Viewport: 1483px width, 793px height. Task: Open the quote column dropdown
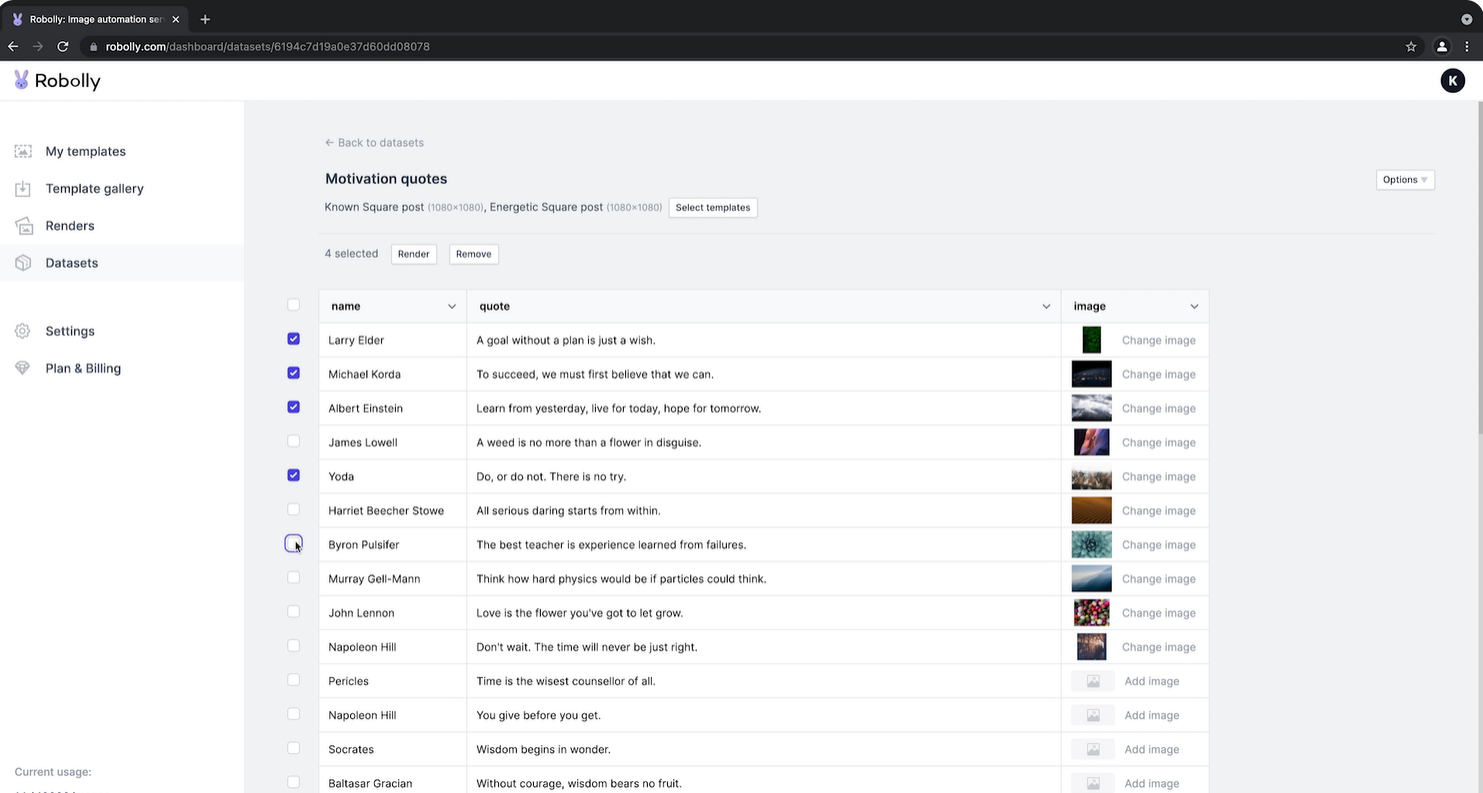(1046, 306)
